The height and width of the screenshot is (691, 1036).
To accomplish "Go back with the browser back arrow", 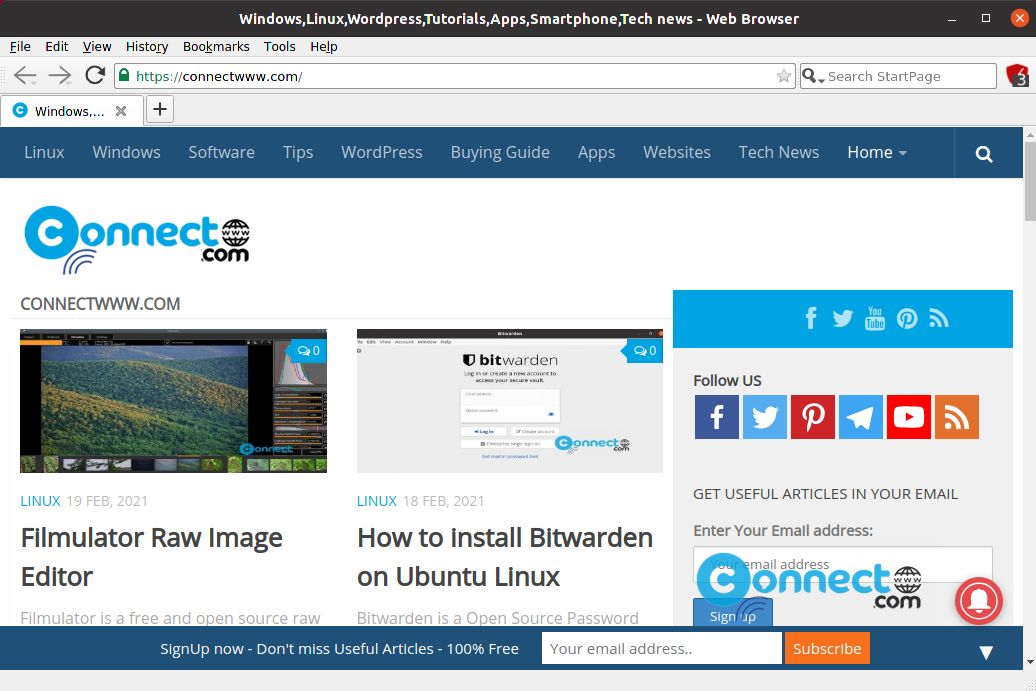I will click(x=25, y=76).
